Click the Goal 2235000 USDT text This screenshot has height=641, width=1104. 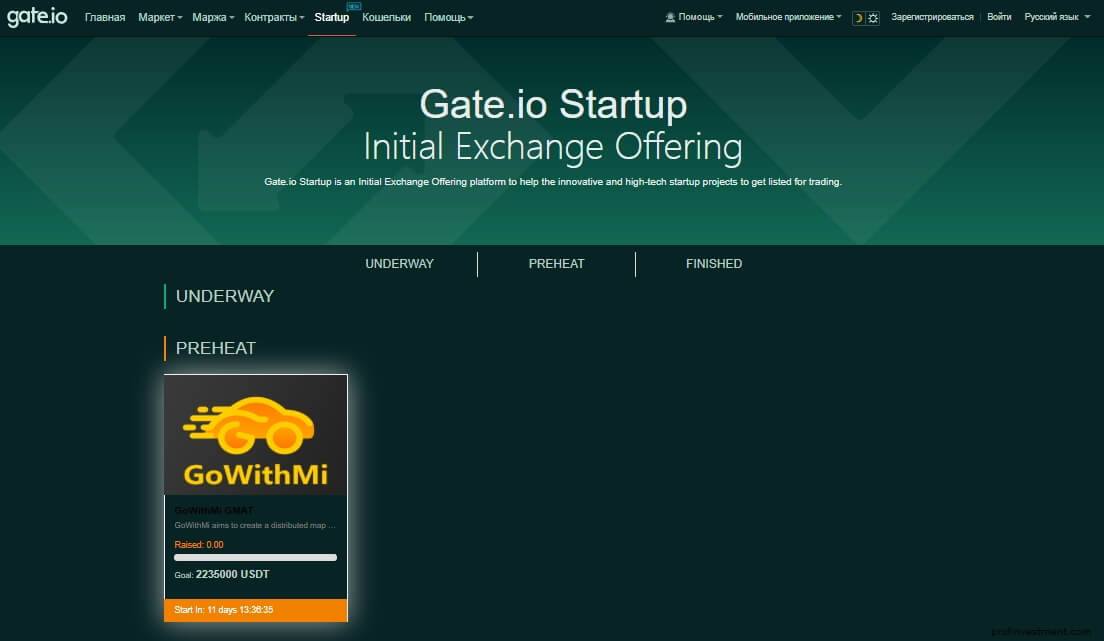222,574
